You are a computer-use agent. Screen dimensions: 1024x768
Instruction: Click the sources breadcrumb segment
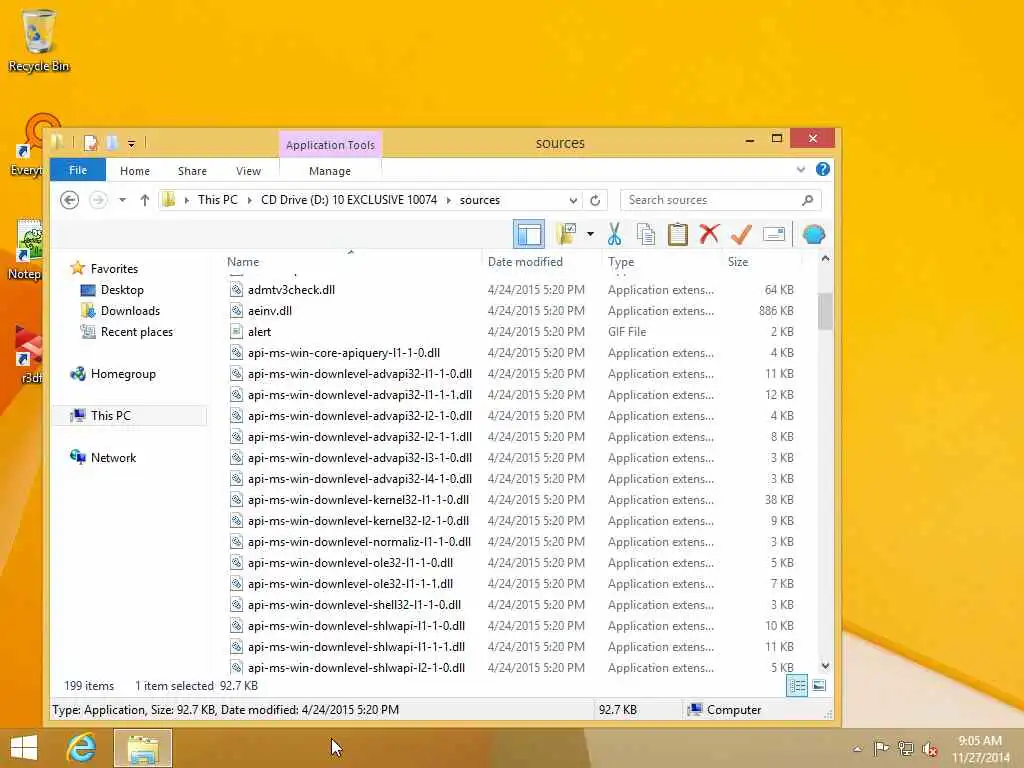pos(479,200)
